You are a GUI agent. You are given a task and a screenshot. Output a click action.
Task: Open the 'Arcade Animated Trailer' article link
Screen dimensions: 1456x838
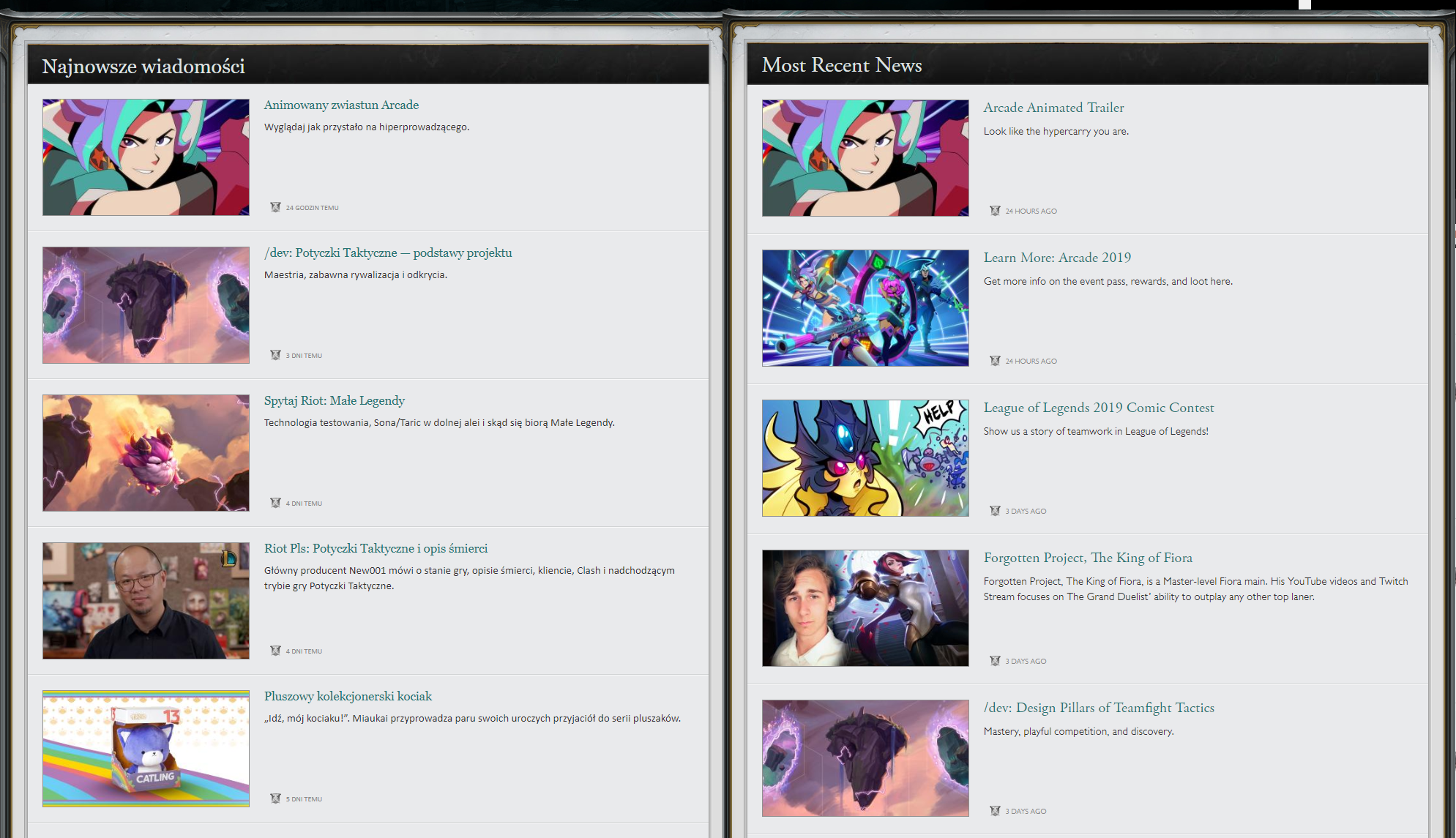pyautogui.click(x=1053, y=108)
